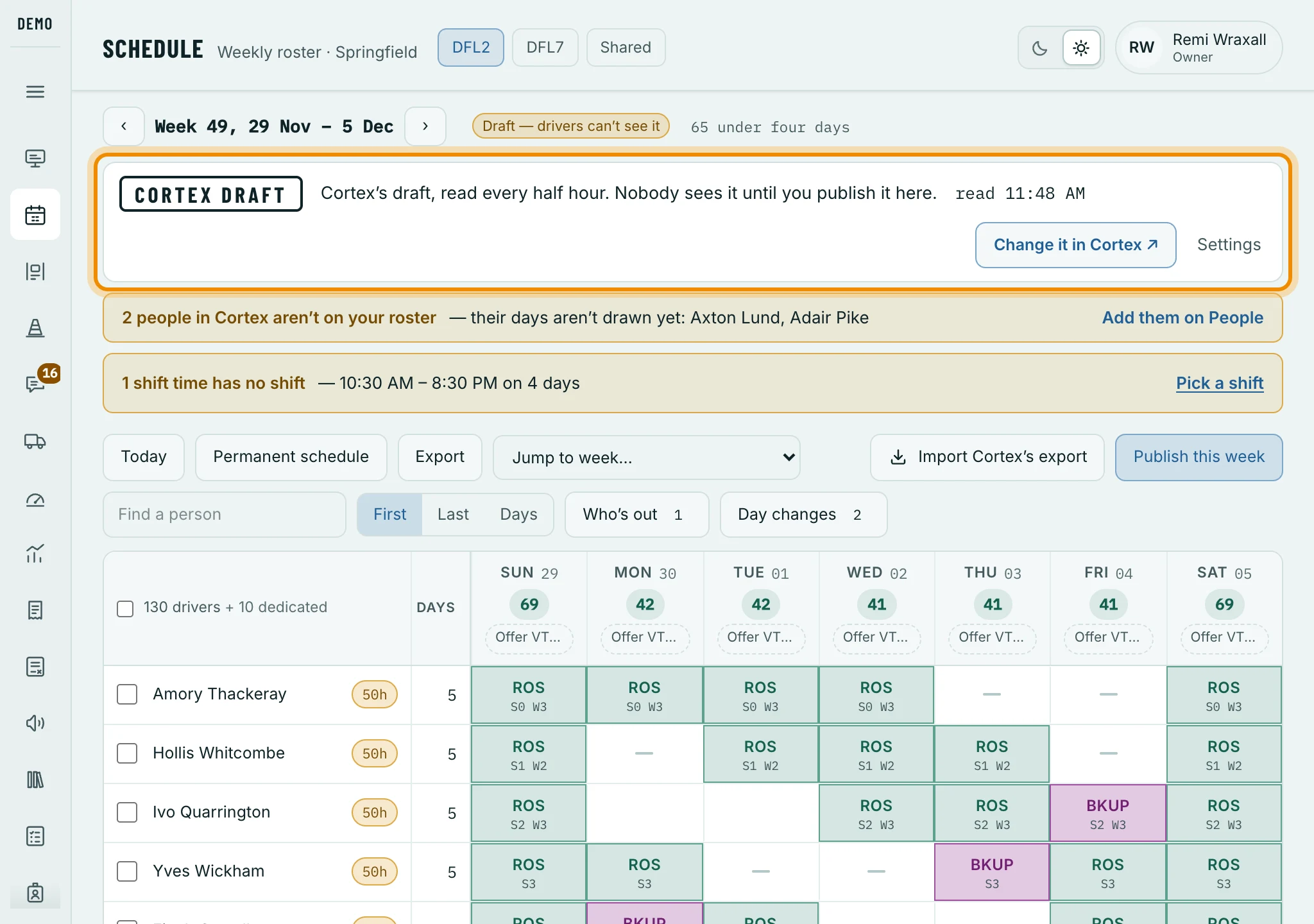
Task: Open Offer VT under SUN 29
Action: click(x=529, y=638)
